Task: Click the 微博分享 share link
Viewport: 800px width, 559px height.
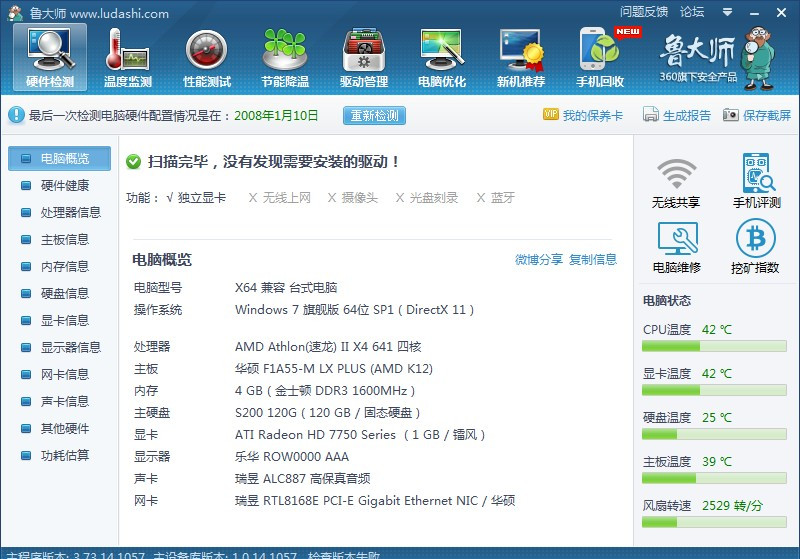Action: coord(539,259)
